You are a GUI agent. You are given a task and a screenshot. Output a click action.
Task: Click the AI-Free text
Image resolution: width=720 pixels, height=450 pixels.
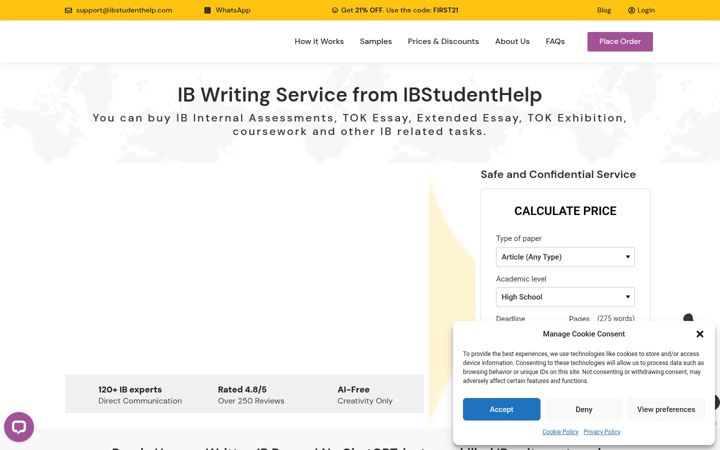click(354, 389)
